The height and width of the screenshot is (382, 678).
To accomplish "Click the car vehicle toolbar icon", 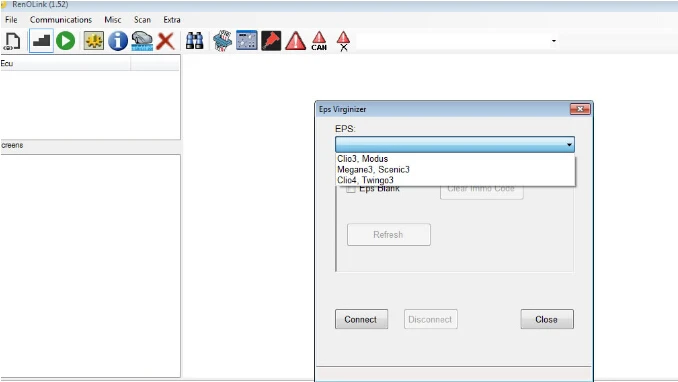I will [142, 41].
